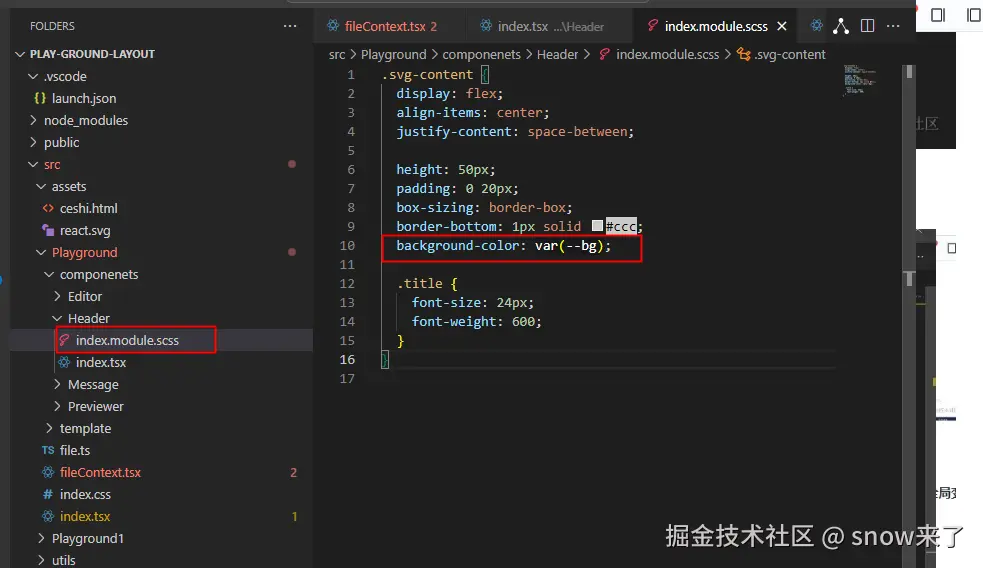The height and width of the screenshot is (568, 983).
Task: Click Header breadcrumb segment
Action: pyautogui.click(x=557, y=55)
